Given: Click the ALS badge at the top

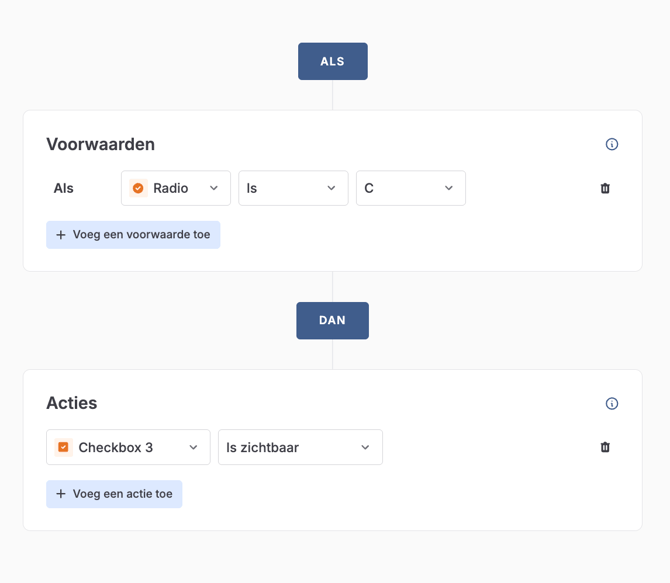Looking at the screenshot, I should pyautogui.click(x=333, y=61).
